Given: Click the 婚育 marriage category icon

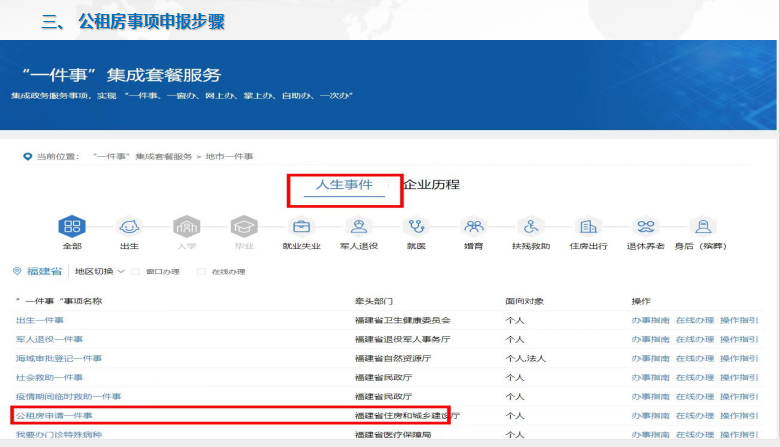Looking at the screenshot, I should [474, 228].
